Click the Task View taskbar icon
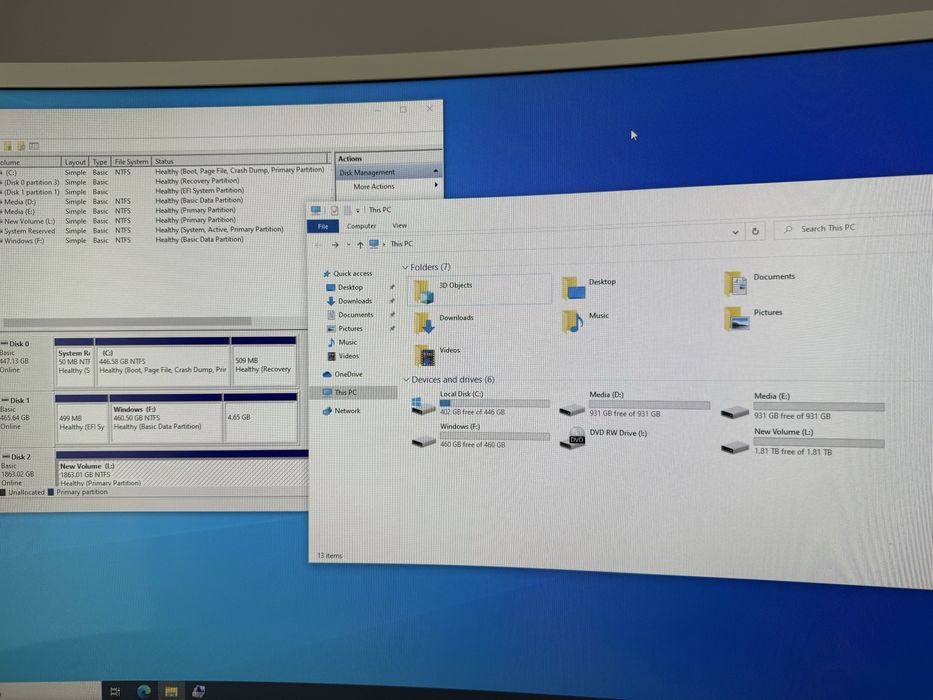This screenshot has height=700, width=933. pos(115,691)
